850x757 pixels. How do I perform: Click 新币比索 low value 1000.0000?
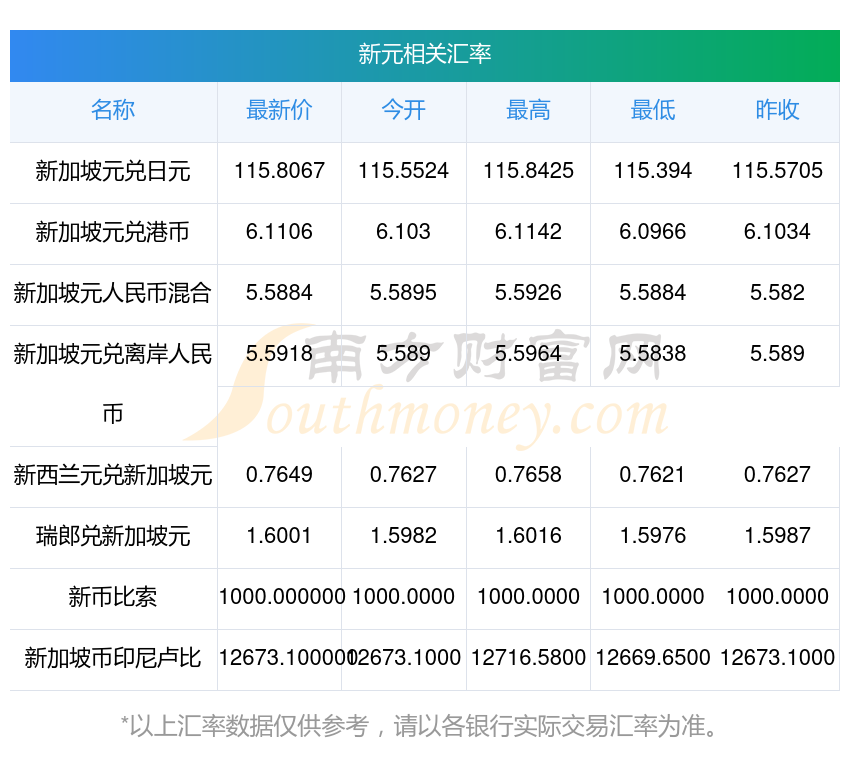(653, 596)
